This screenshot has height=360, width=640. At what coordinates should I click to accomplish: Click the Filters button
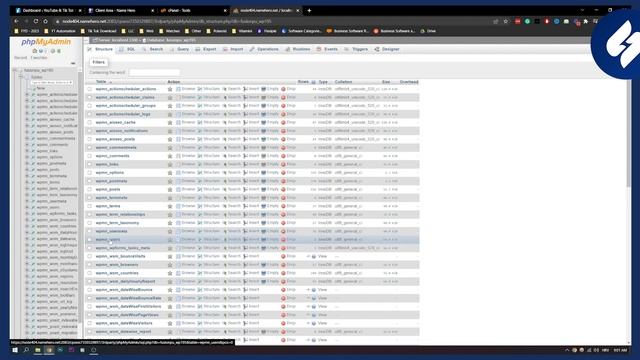pyautogui.click(x=98, y=62)
